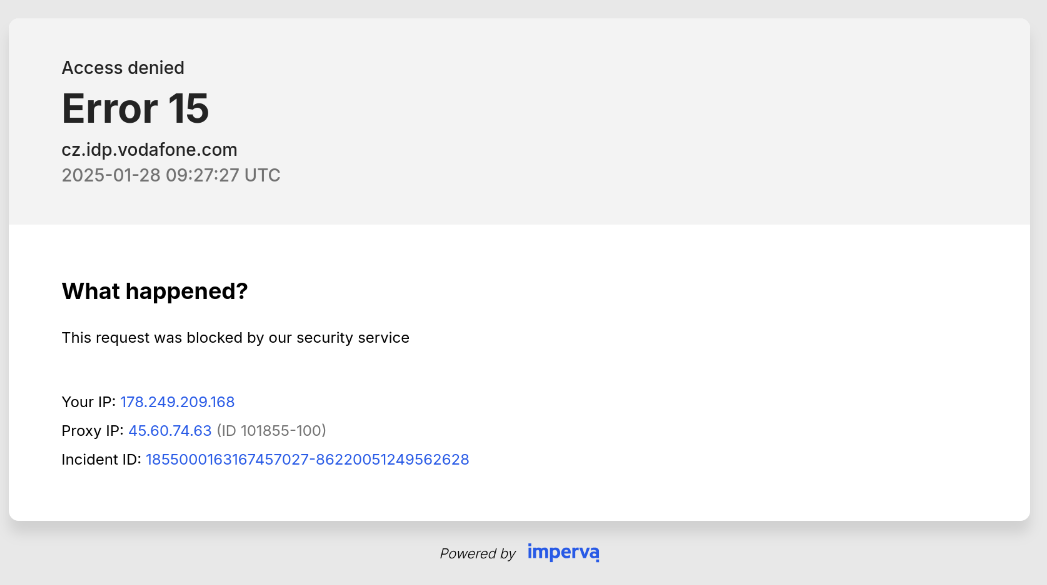Click the Proxy IP: label

[x=92, y=431]
